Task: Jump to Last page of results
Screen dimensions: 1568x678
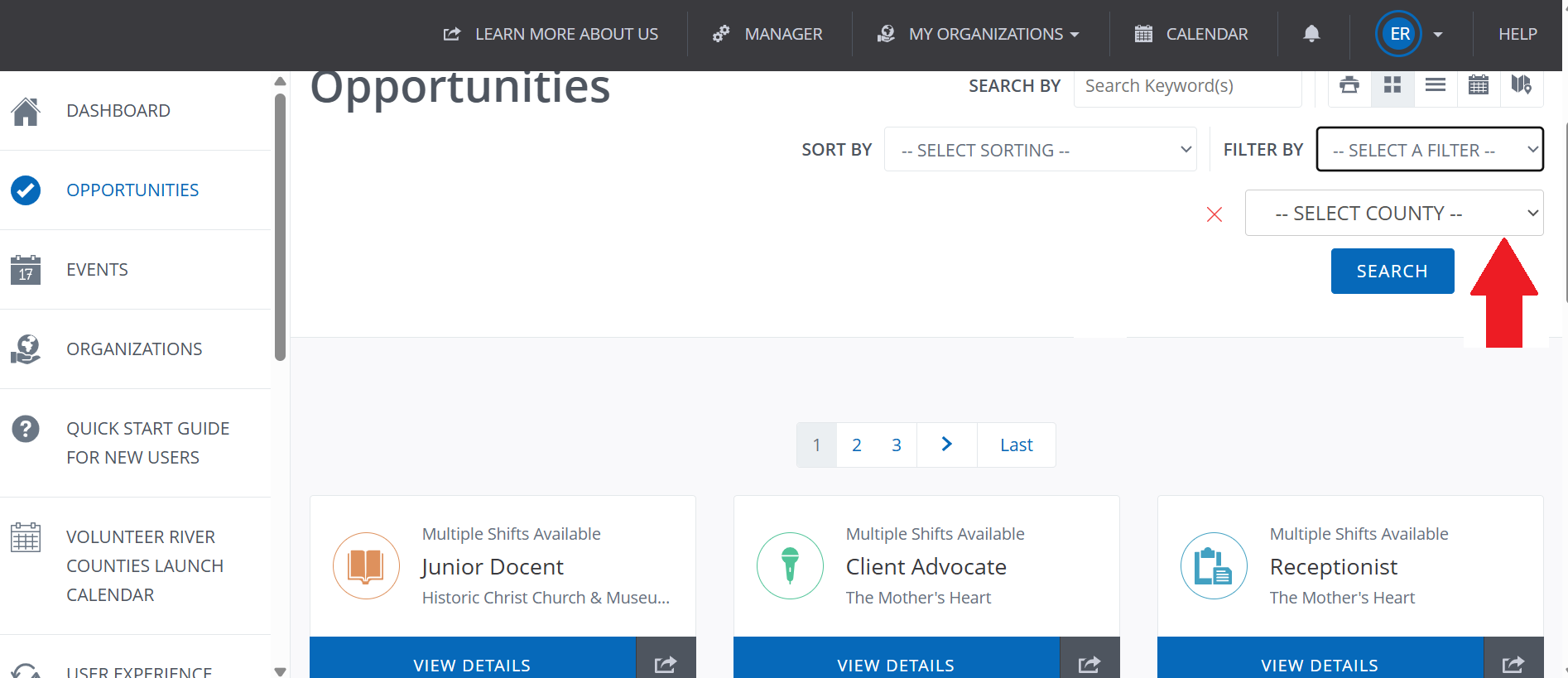Action: click(x=1017, y=445)
